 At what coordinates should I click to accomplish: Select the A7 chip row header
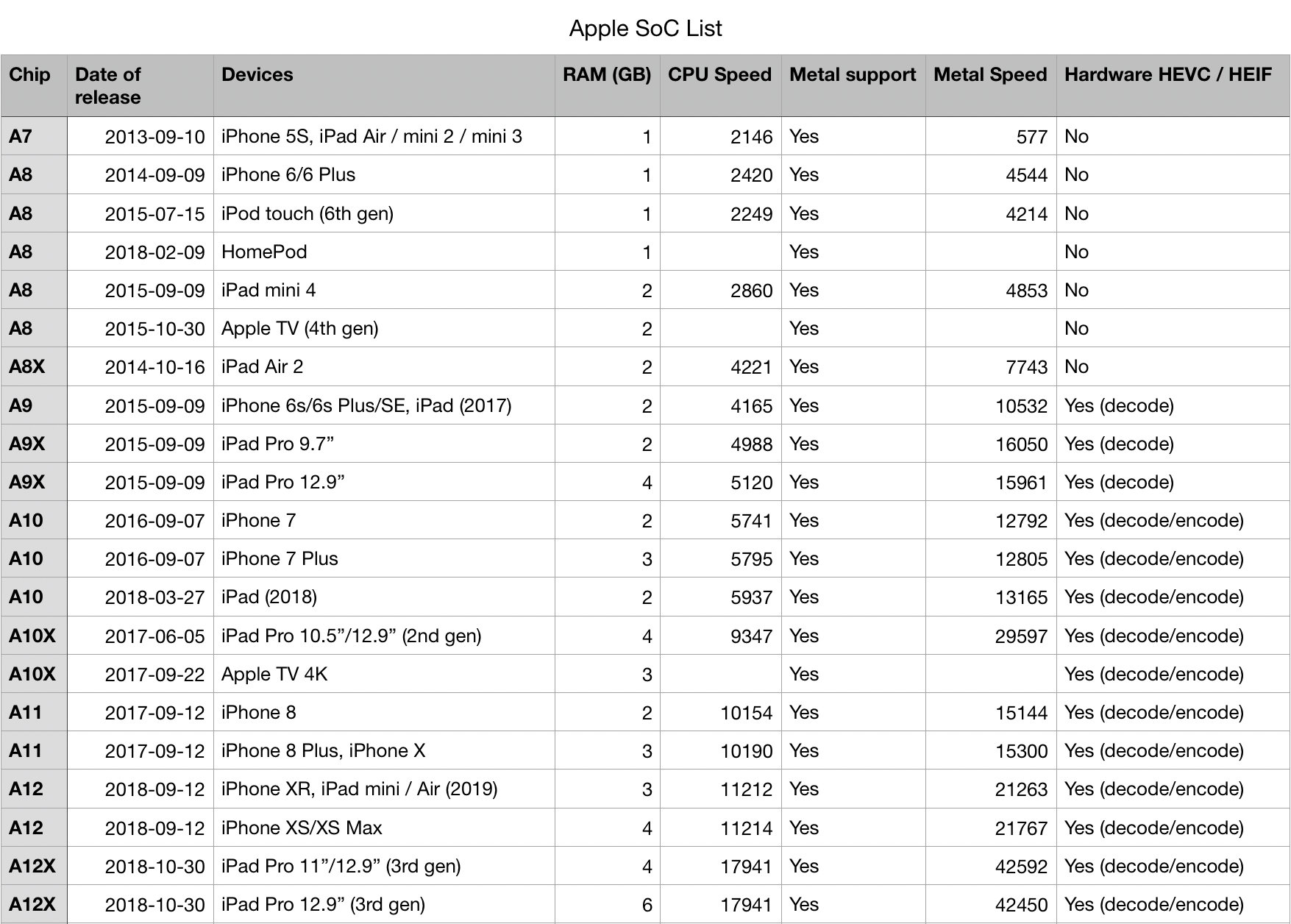point(34,136)
